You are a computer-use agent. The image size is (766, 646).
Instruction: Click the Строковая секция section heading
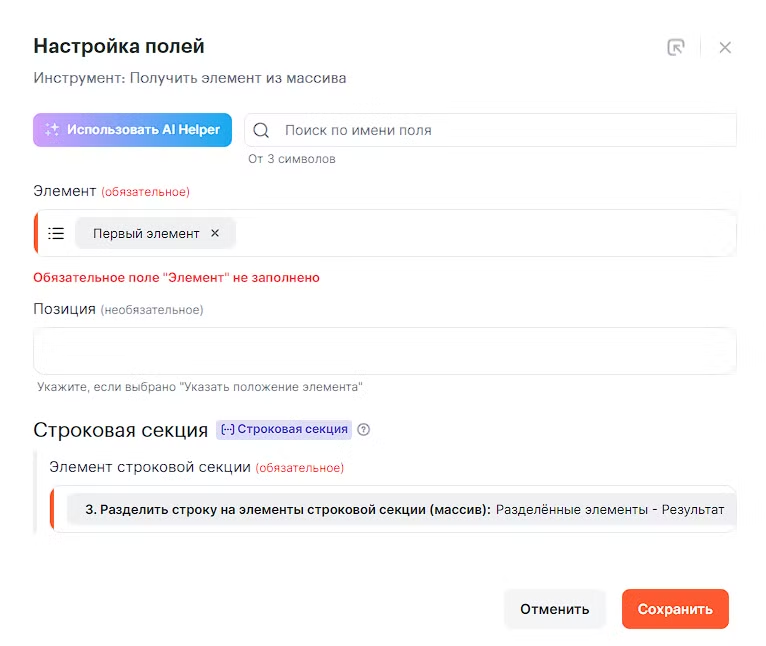coord(120,430)
